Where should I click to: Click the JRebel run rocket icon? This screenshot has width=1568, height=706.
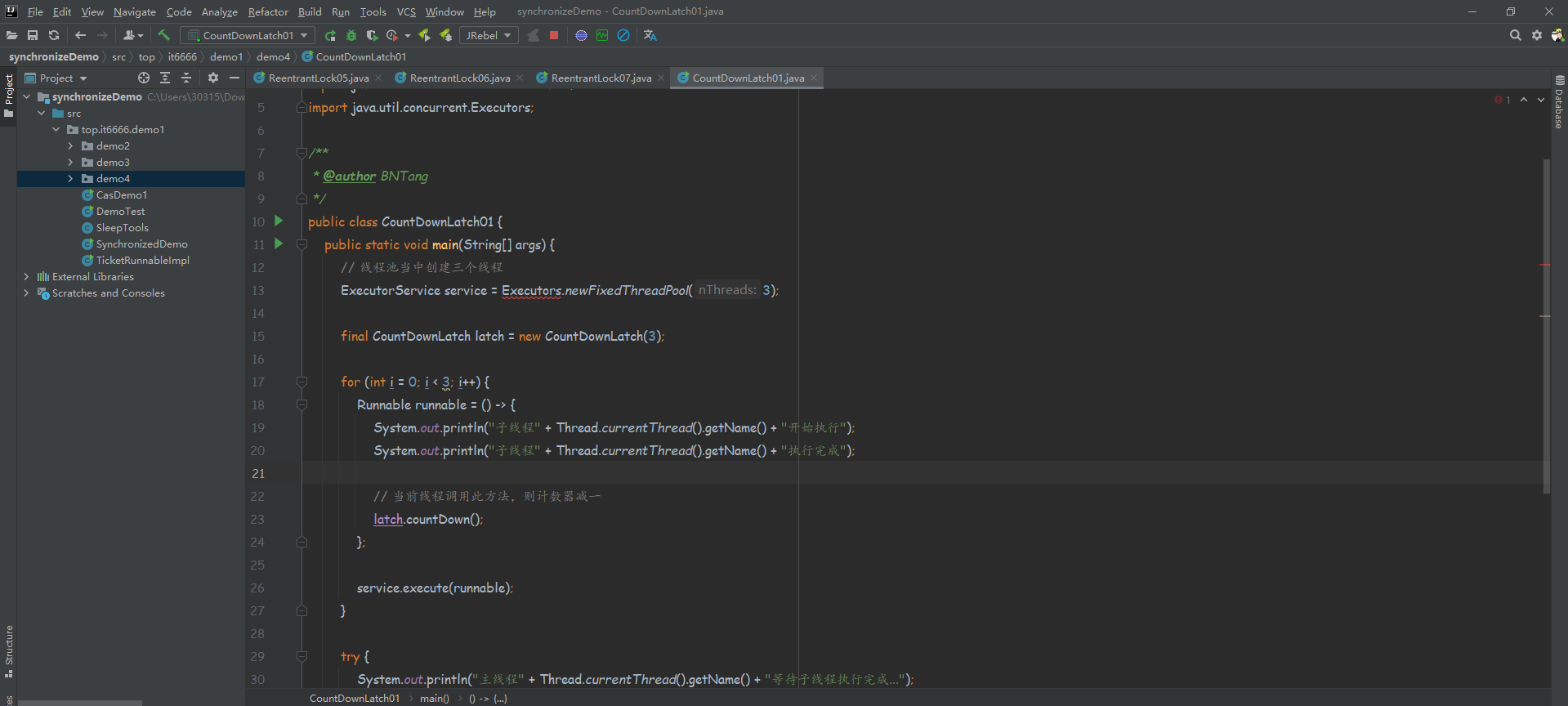pyautogui.click(x=424, y=35)
